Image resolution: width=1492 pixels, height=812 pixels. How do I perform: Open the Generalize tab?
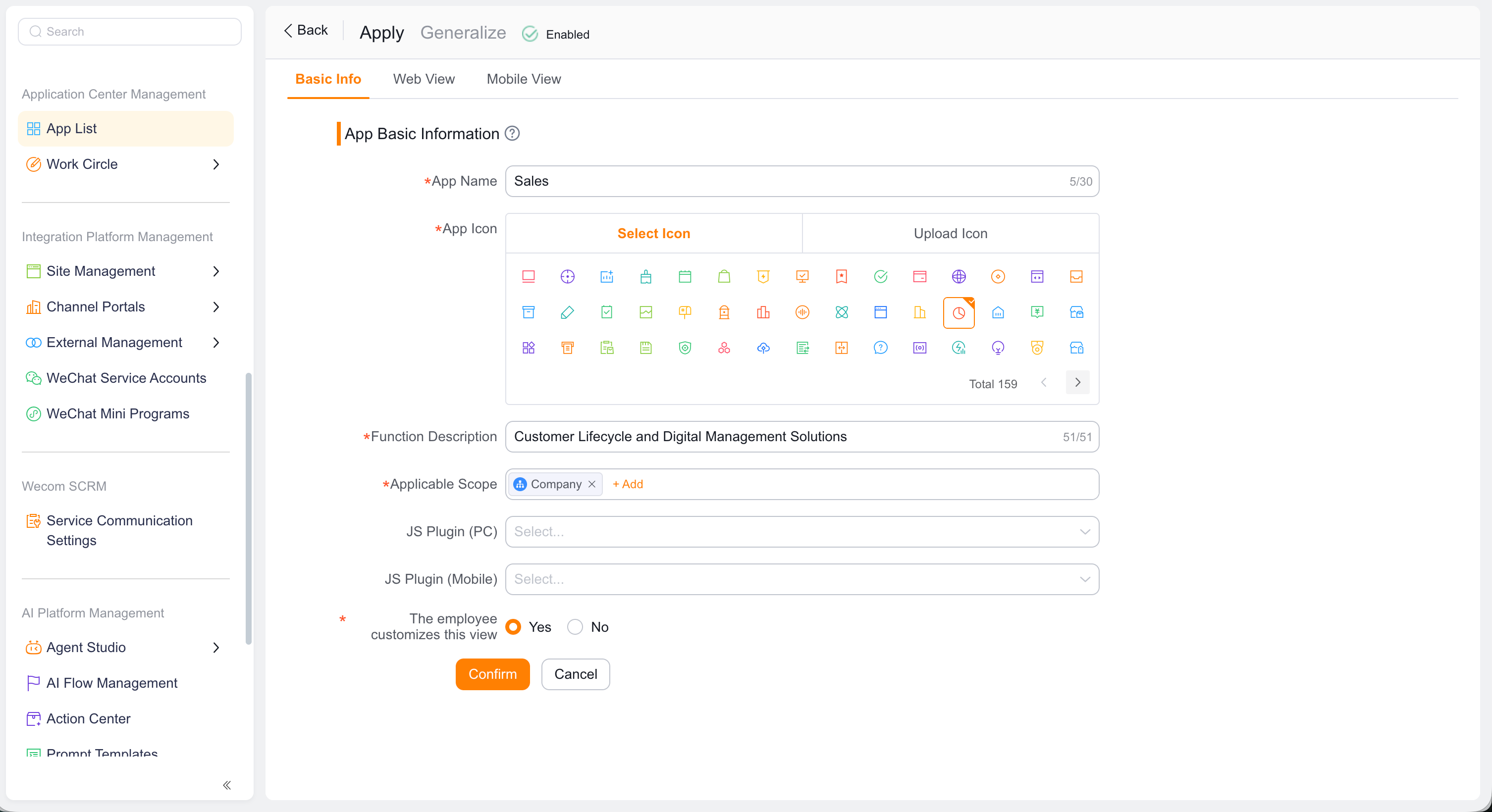pos(463,33)
